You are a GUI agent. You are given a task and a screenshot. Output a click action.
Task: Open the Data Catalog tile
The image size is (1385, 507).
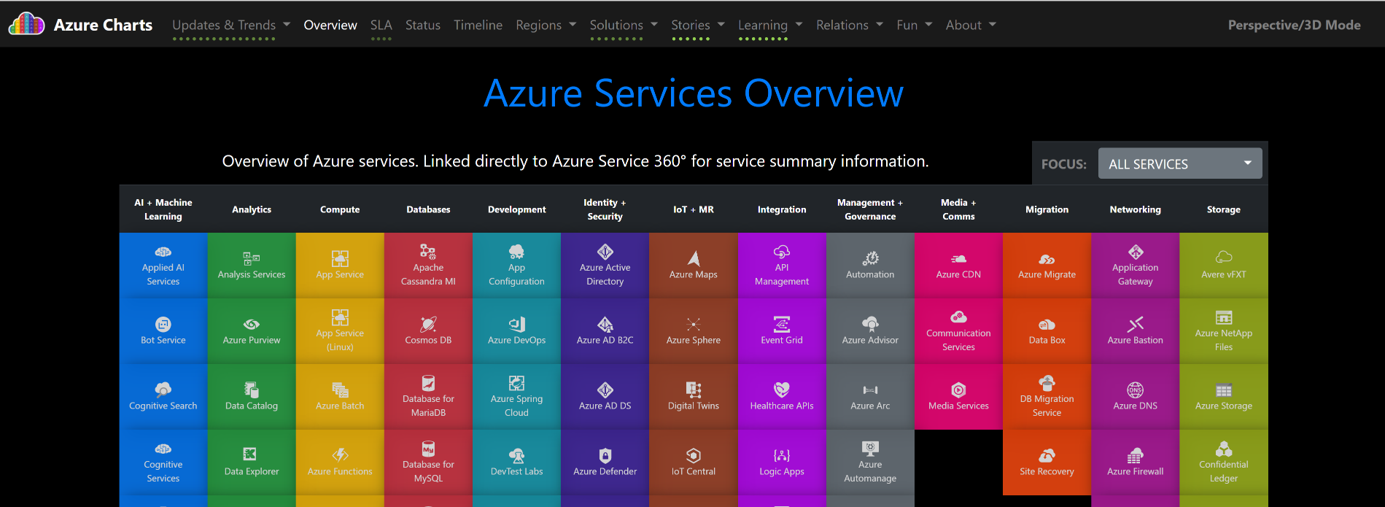point(251,397)
